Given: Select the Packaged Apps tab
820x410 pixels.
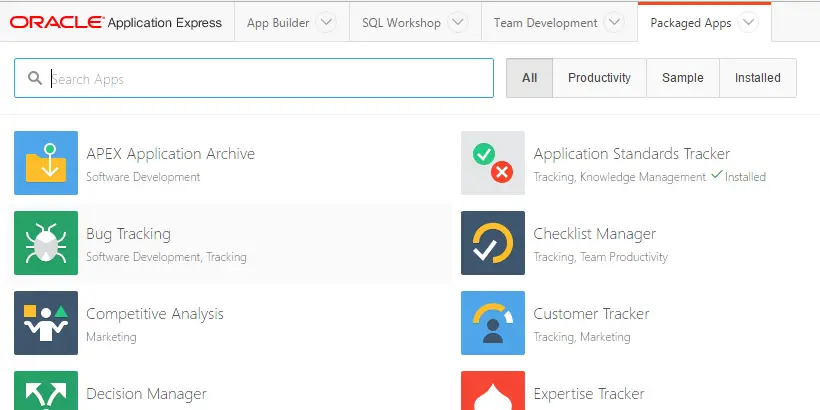Looking at the screenshot, I should pyautogui.click(x=690, y=23).
